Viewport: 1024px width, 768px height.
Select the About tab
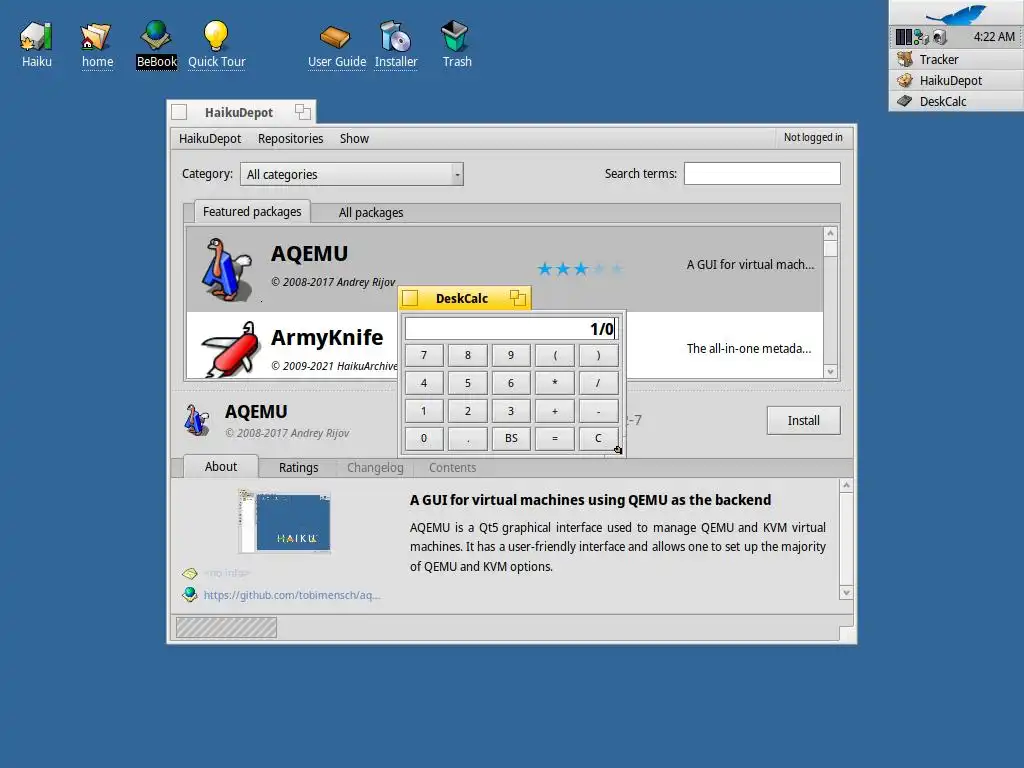tap(221, 466)
